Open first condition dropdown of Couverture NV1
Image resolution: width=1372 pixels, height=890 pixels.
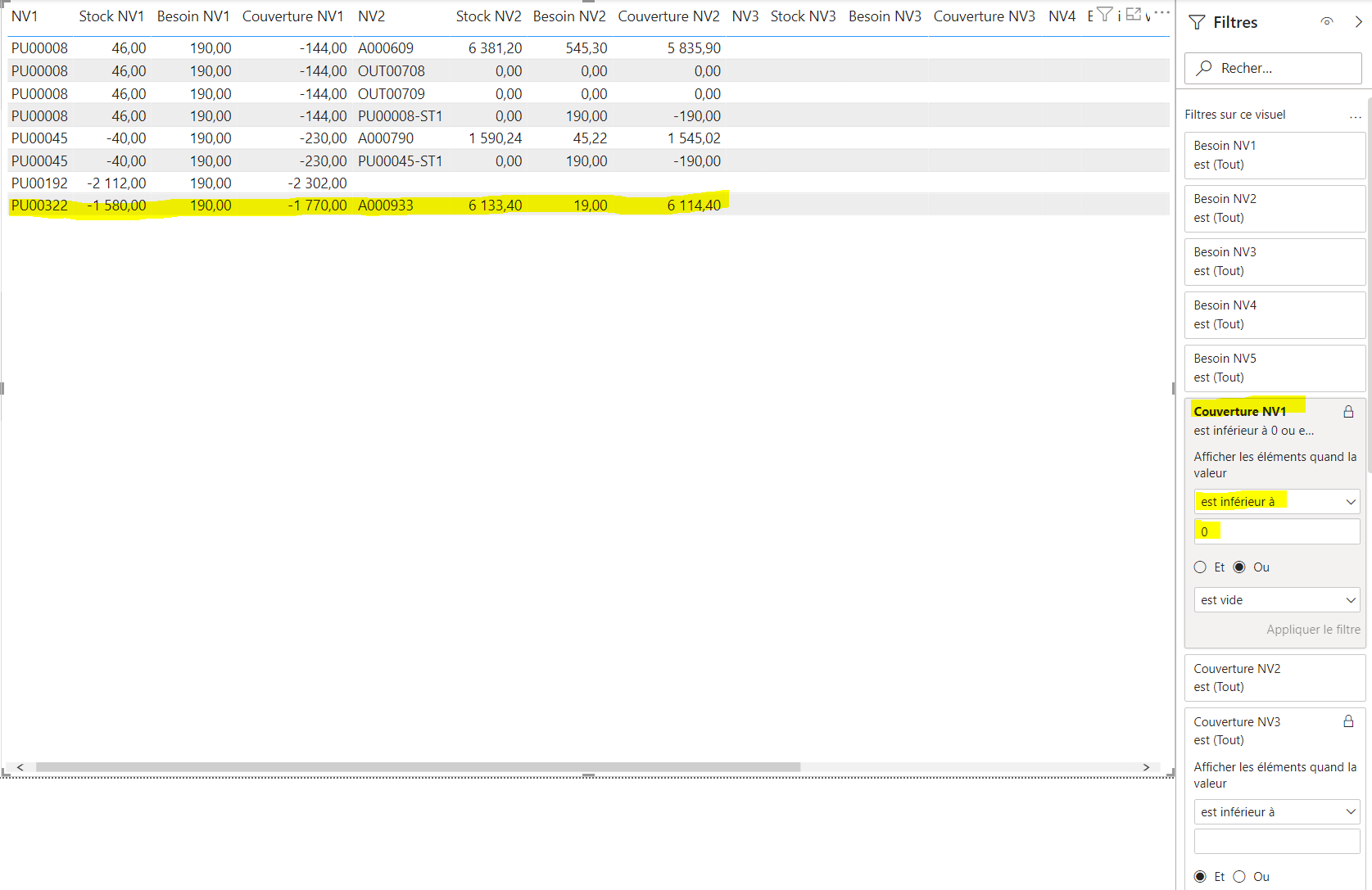tap(1277, 502)
